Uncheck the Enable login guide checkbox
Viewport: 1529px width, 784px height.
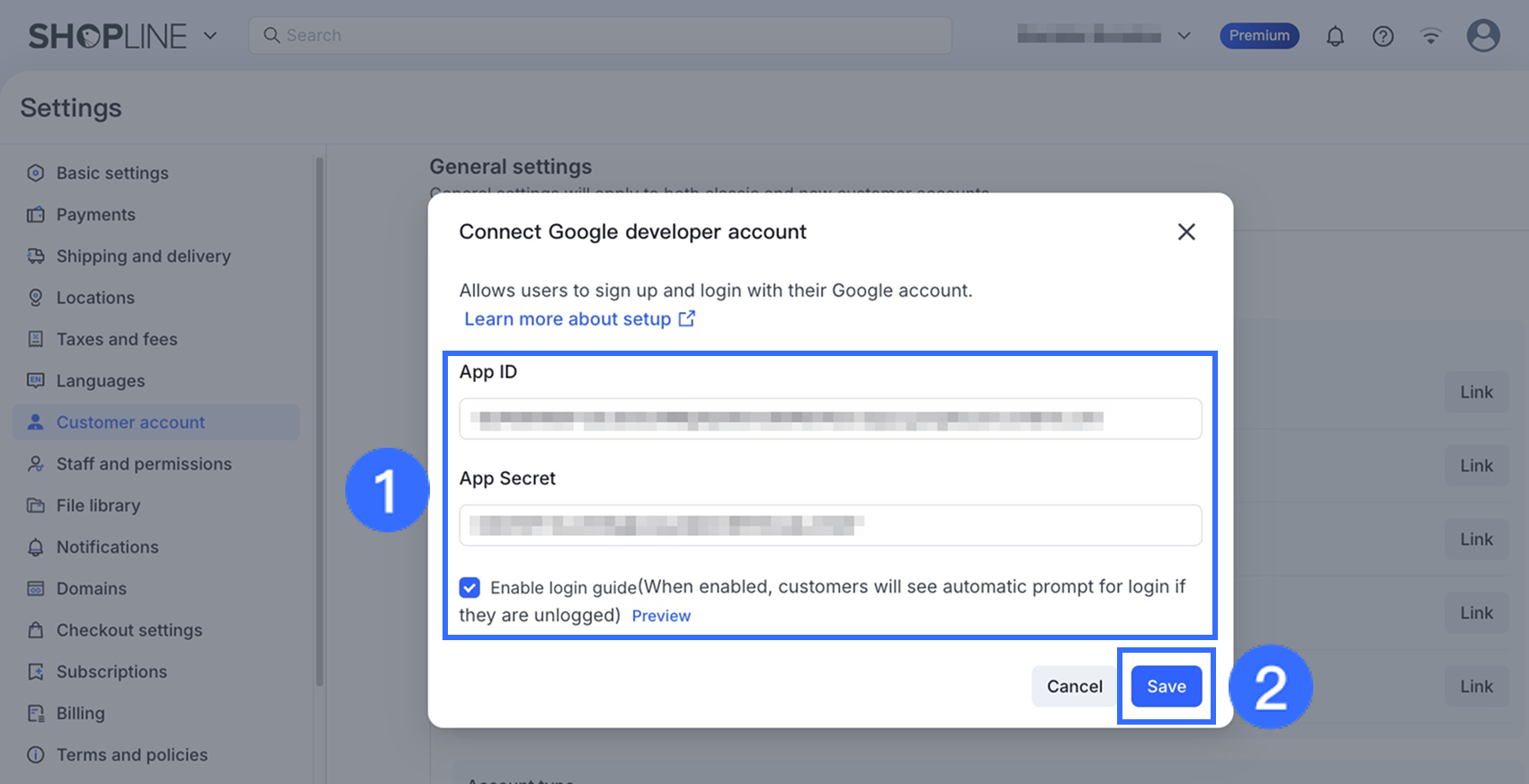click(469, 587)
